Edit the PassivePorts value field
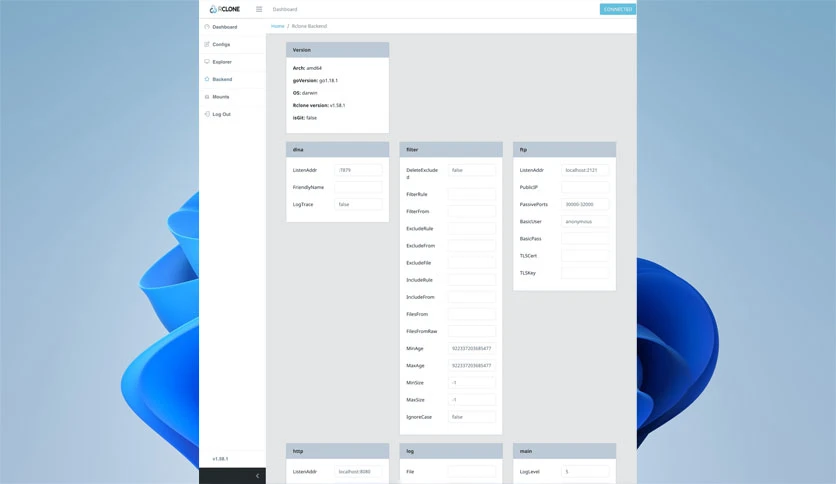This screenshot has width=836, height=484. click(585, 204)
